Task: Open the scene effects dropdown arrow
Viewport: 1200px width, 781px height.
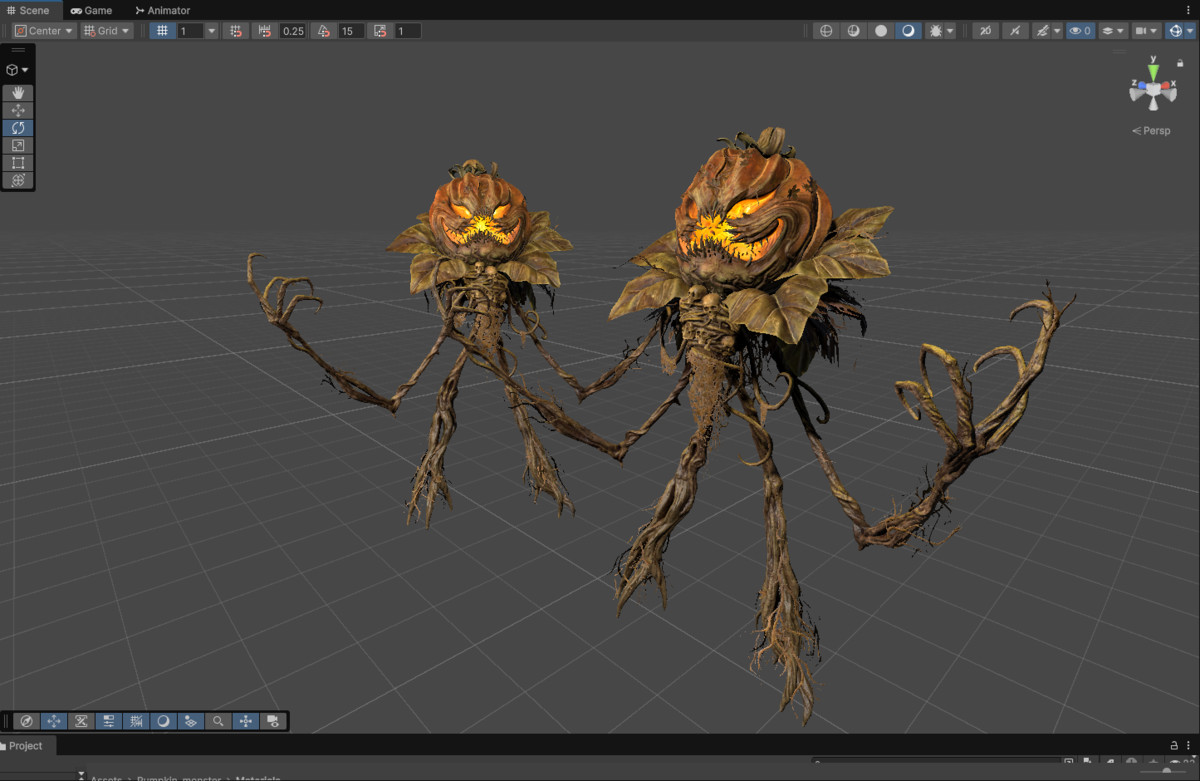Action: (x=1057, y=31)
